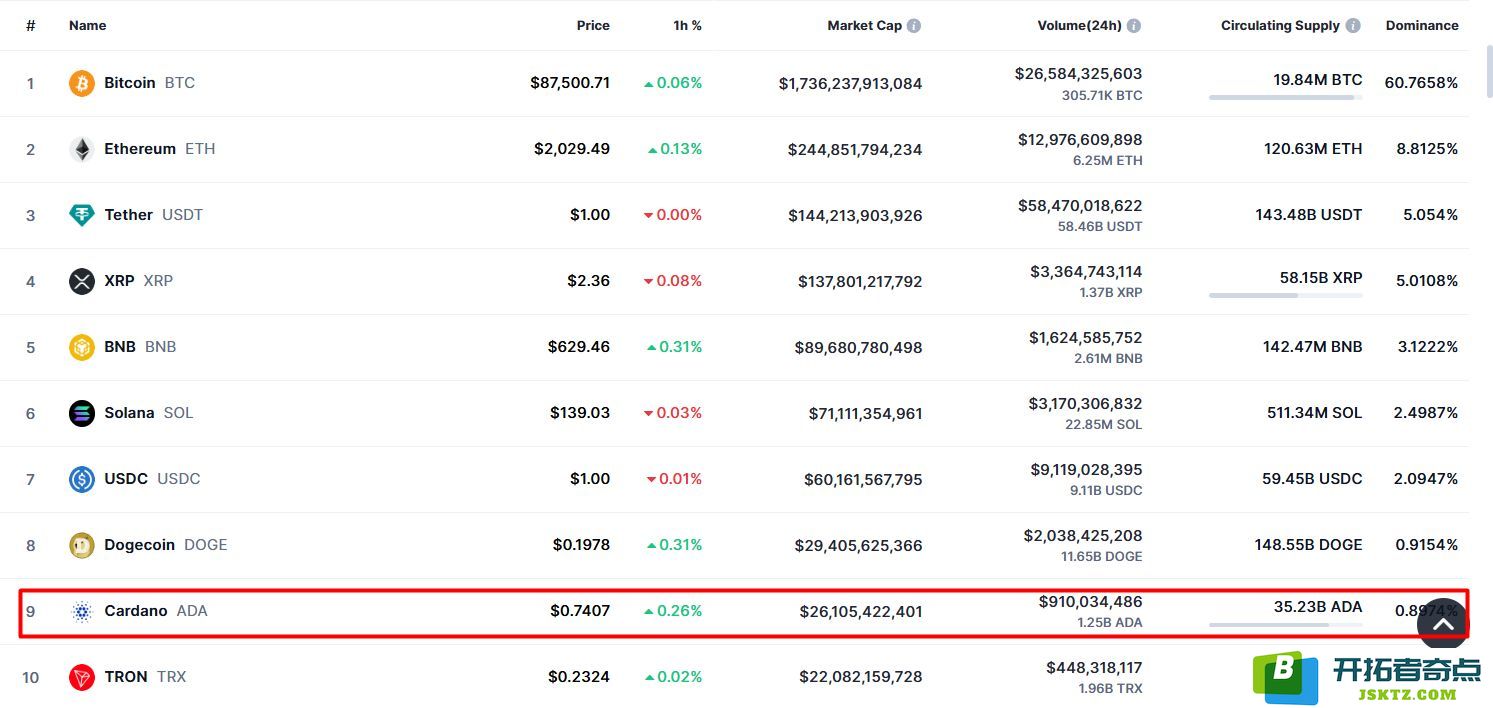Viewport: 1493px width, 708px height.
Task: Click the green Tether logo icon
Action: coord(82,215)
